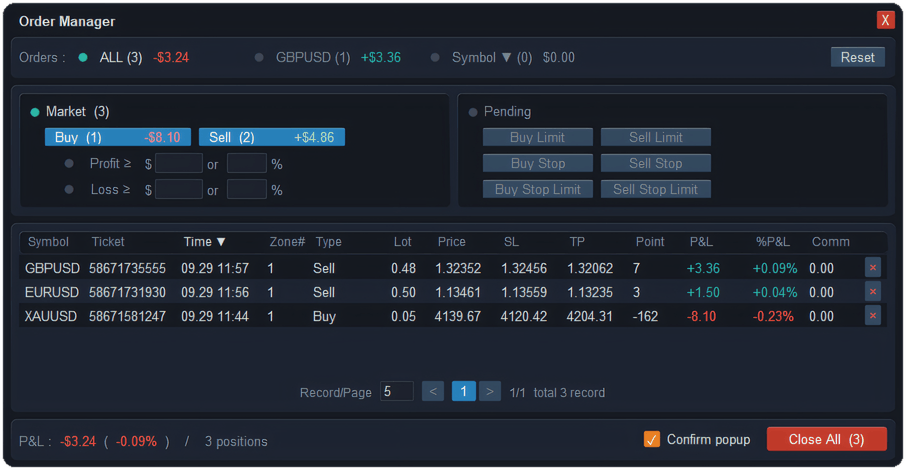This screenshot has height=470, width=906.
Task: Click ticket number 58671731930
Action: pyautogui.click(x=127, y=293)
